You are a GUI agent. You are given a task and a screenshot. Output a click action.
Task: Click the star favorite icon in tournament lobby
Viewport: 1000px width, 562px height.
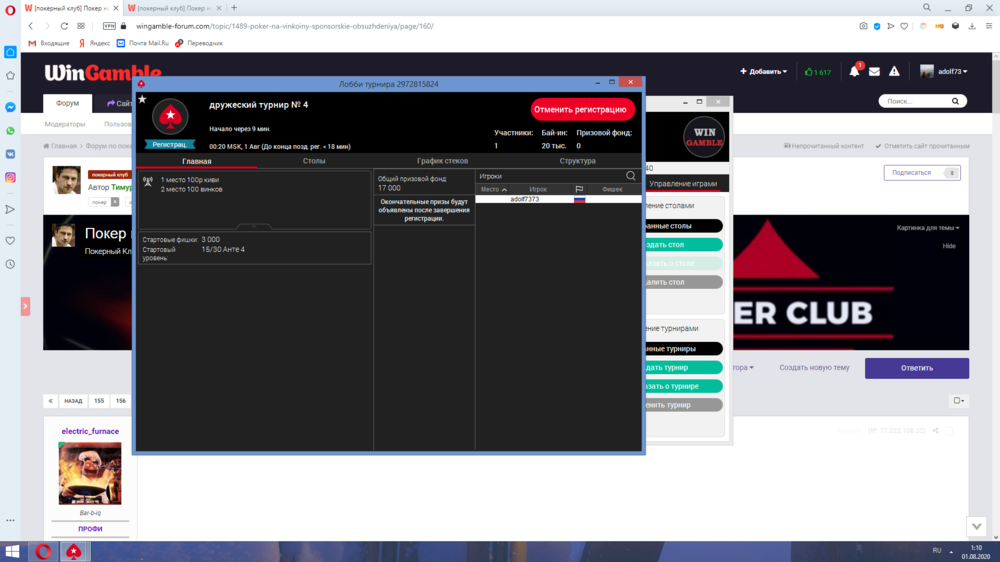point(142,100)
